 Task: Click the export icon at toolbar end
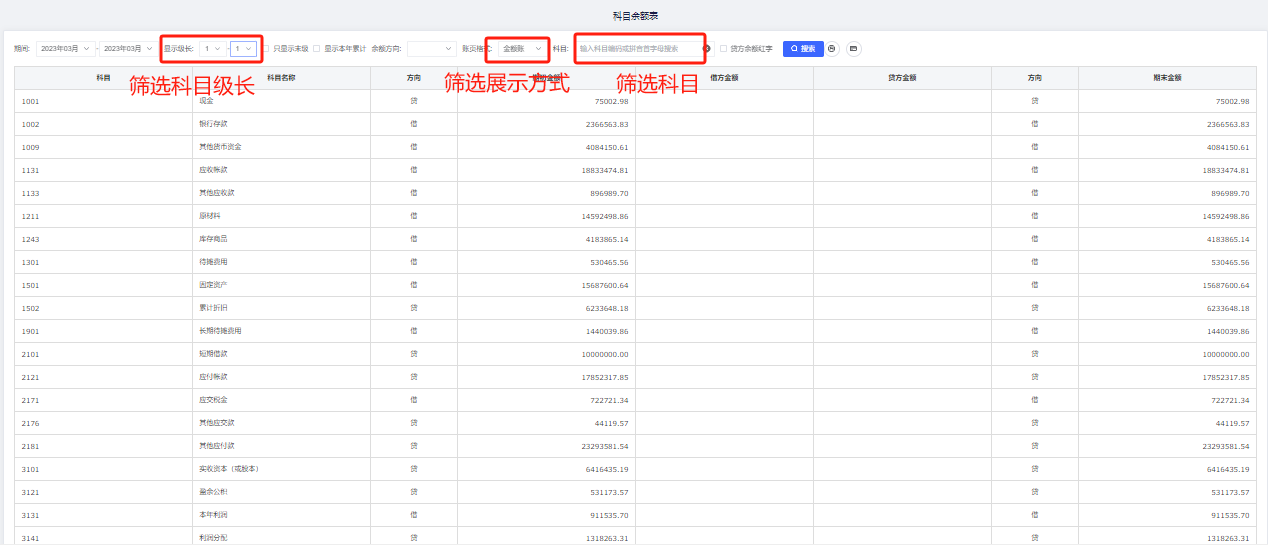[853, 48]
